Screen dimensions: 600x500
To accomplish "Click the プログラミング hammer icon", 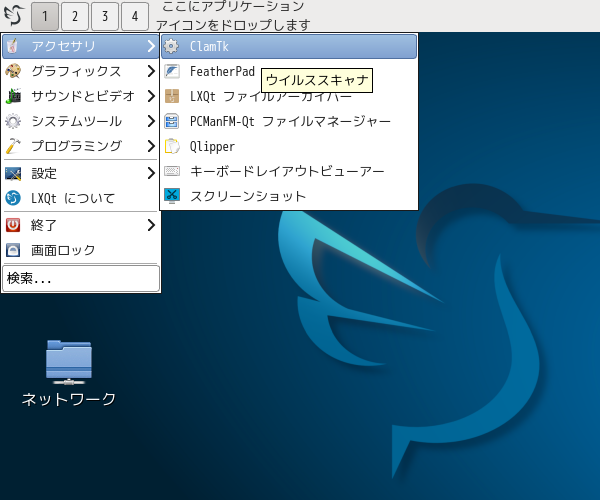I will 13,146.
